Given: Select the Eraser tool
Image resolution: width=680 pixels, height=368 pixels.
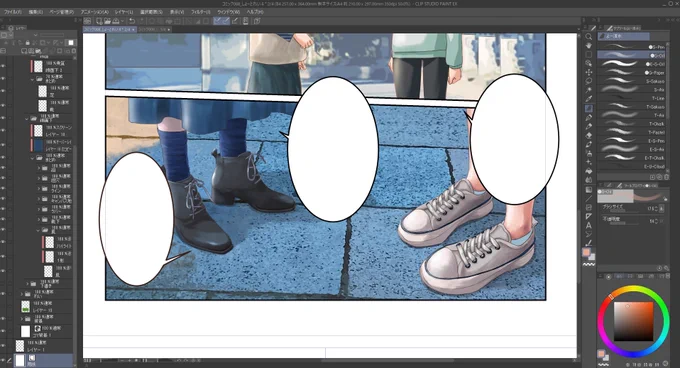Looking at the screenshot, I should 588,136.
